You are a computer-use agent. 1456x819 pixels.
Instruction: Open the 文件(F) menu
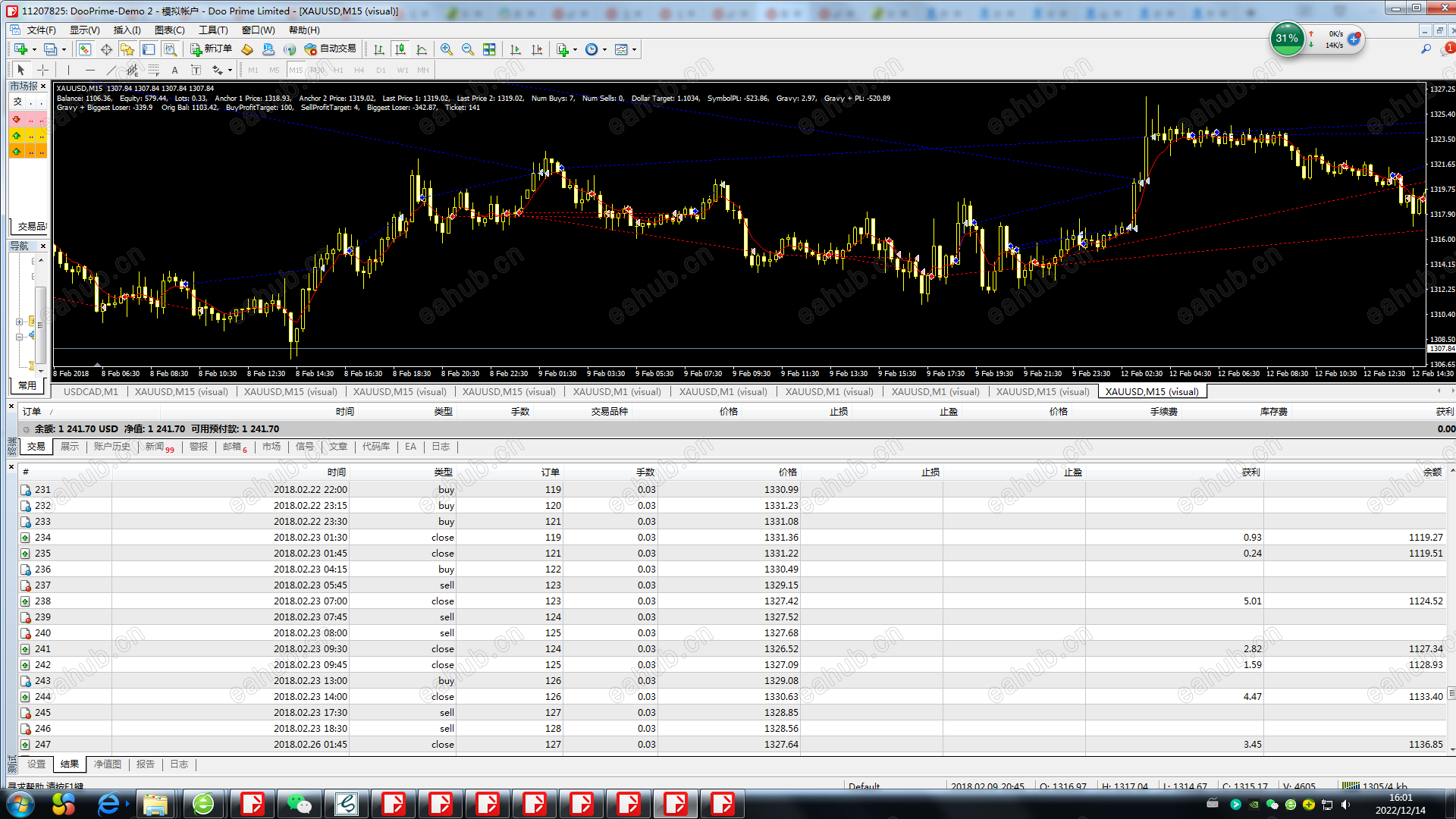pyautogui.click(x=41, y=30)
